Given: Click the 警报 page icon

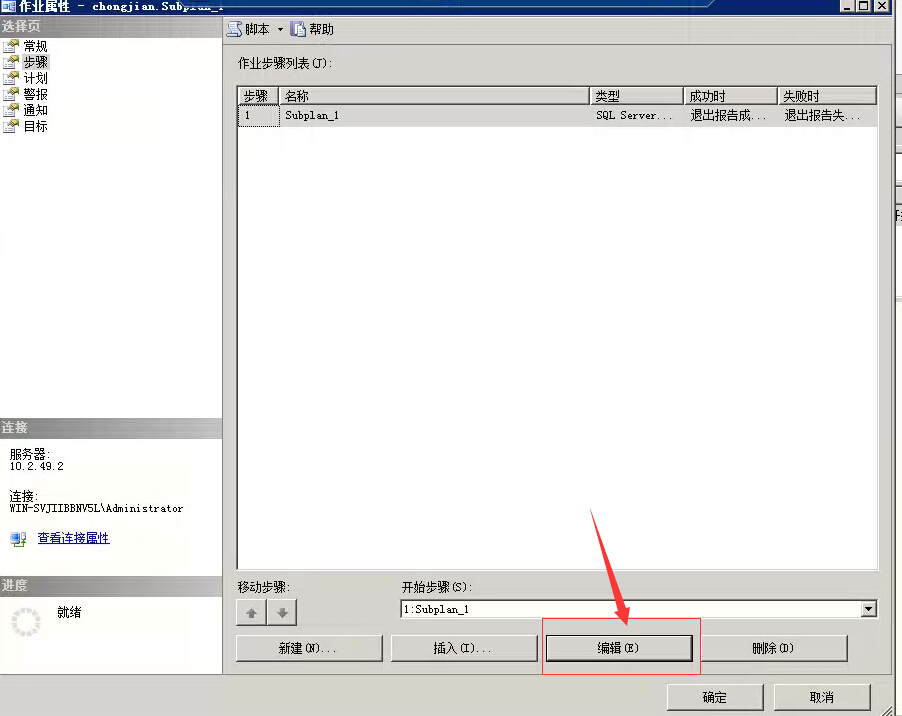Looking at the screenshot, I should tap(11, 94).
